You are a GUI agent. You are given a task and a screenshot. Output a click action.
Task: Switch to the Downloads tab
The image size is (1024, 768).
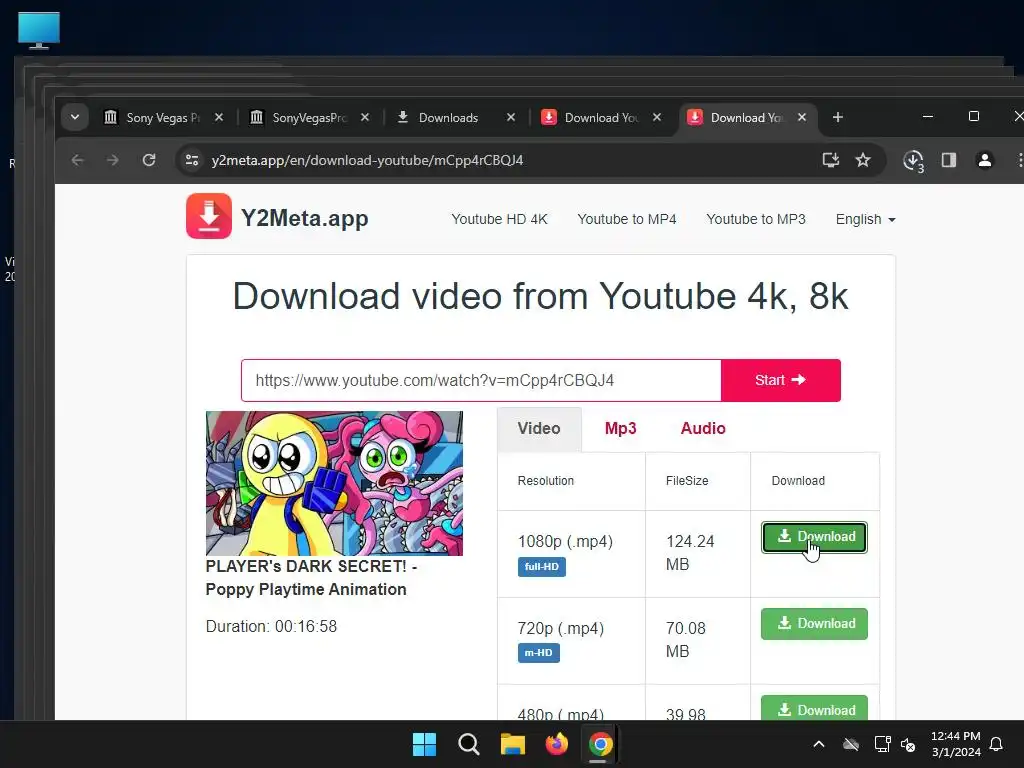[448, 118]
